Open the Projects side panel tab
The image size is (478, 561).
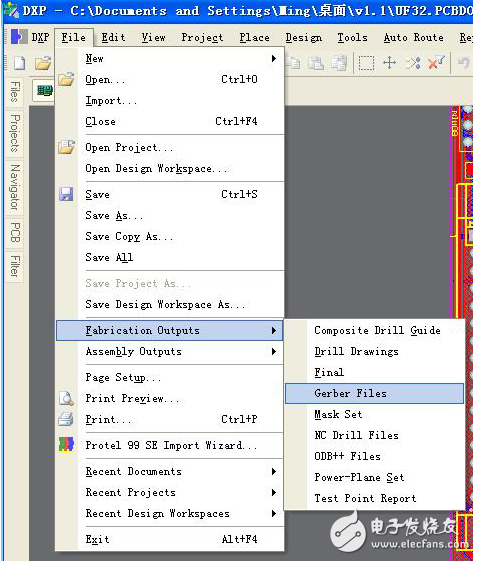[15, 133]
